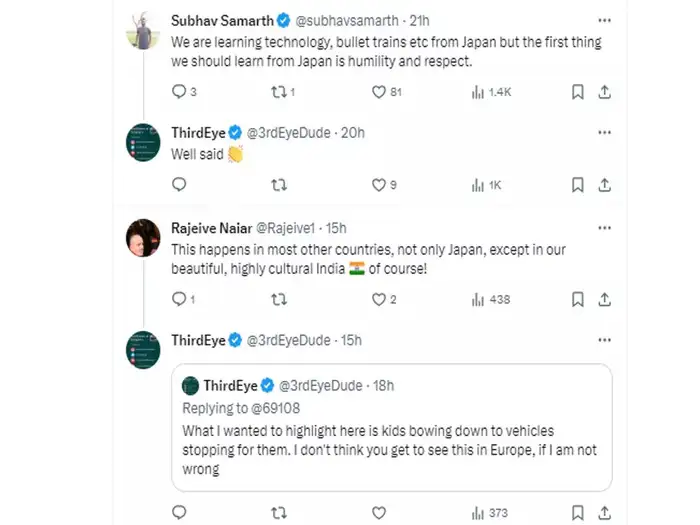Reply to Subhav Samarth's tweet
The width and height of the screenshot is (700, 525).
point(179,92)
